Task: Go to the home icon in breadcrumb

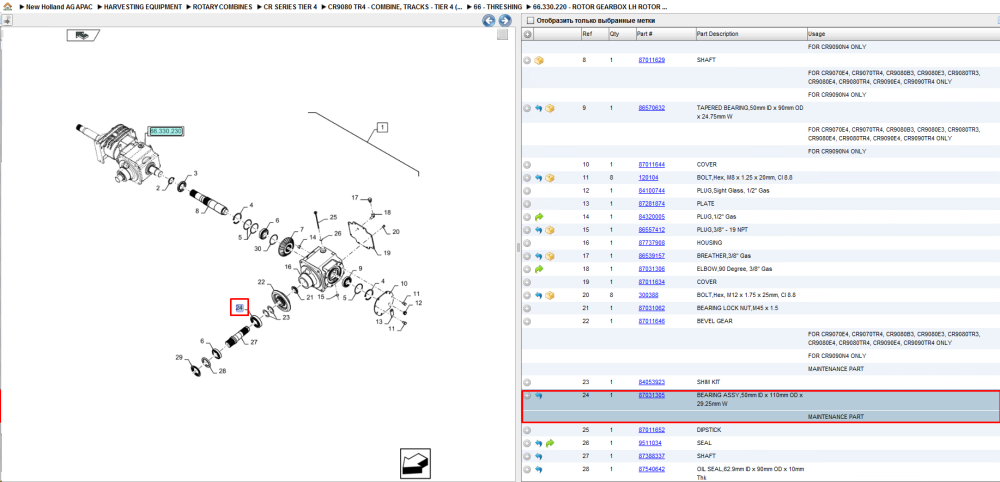Action: pyautogui.click(x=7, y=6)
